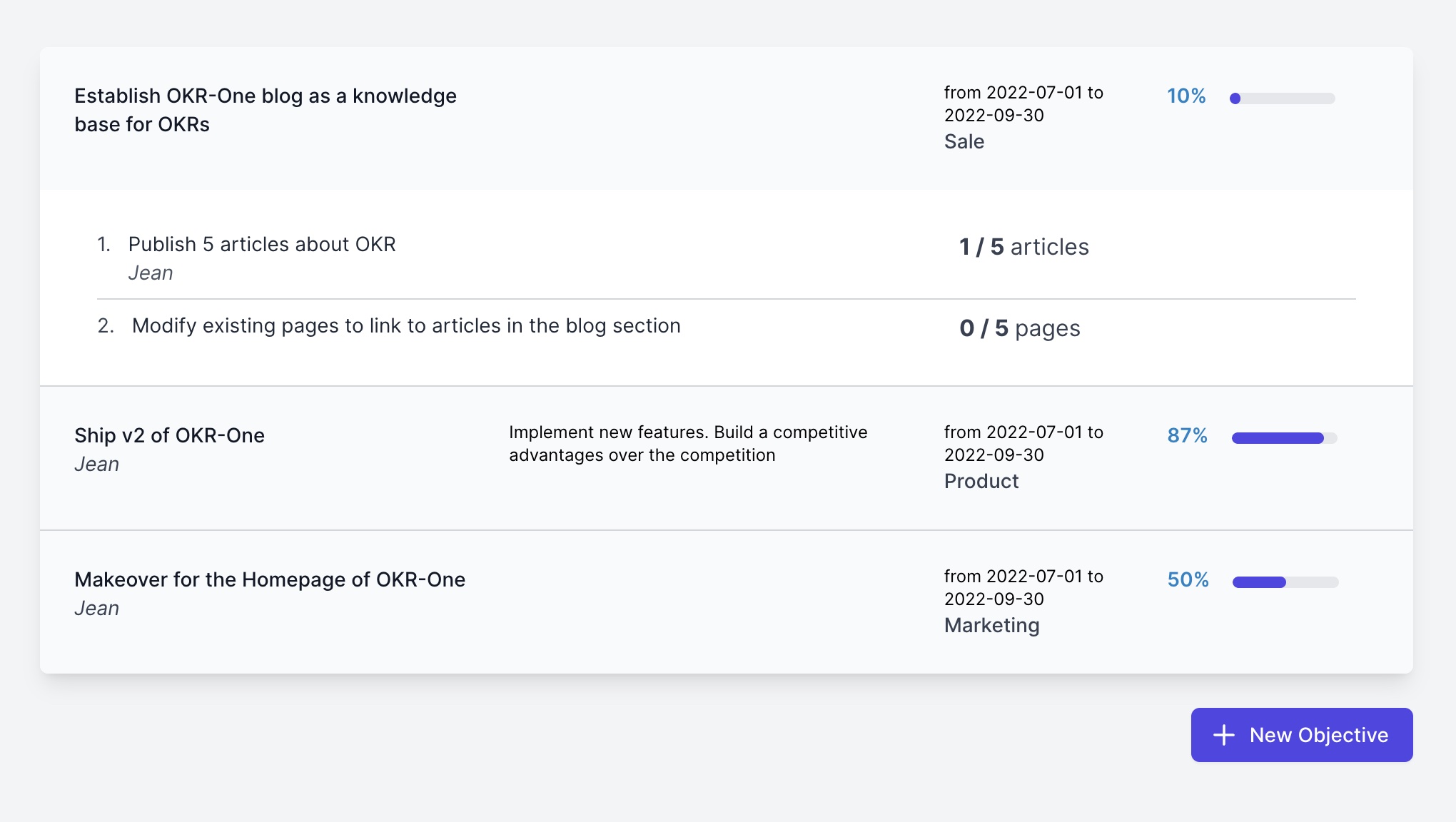Expand Makeover for the Homepage objective

click(x=269, y=579)
